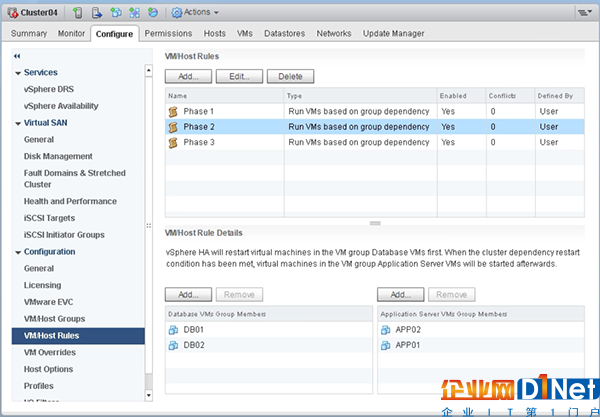Open iSCSI Initiator Groups
The height and width of the screenshot is (417, 600).
[x=64, y=235]
